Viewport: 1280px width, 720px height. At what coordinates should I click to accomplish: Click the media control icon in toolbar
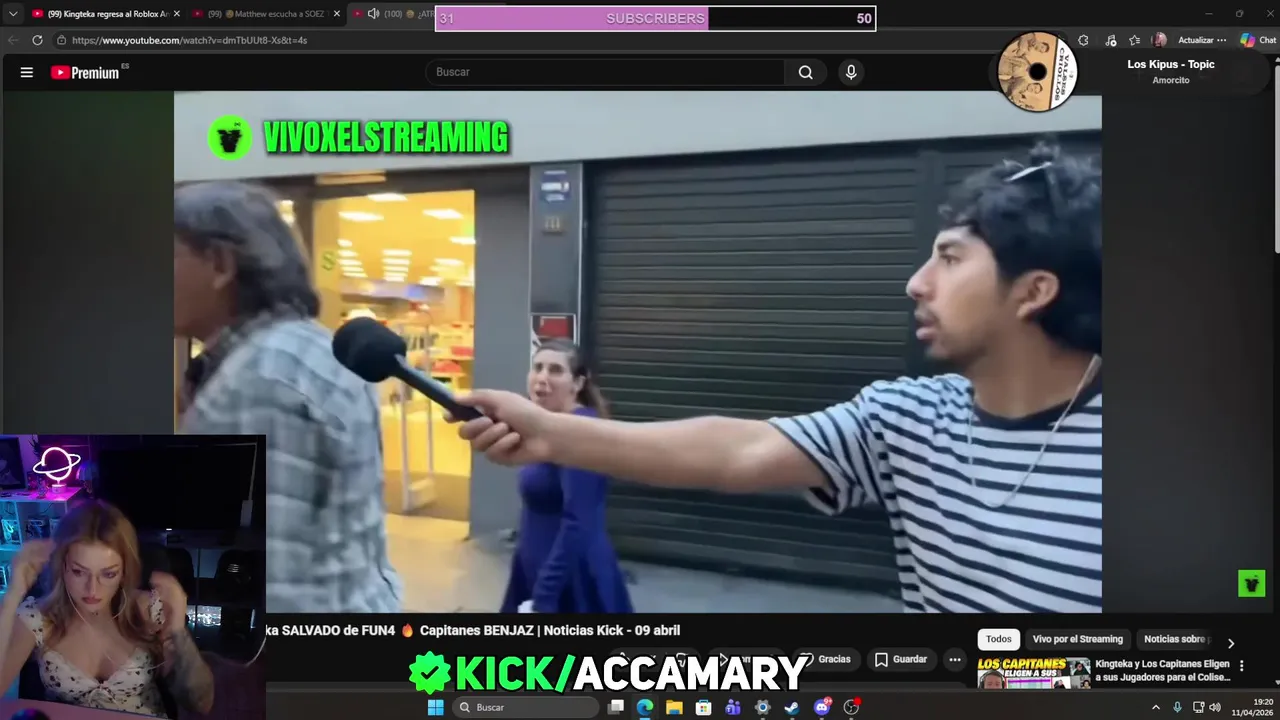1111,40
